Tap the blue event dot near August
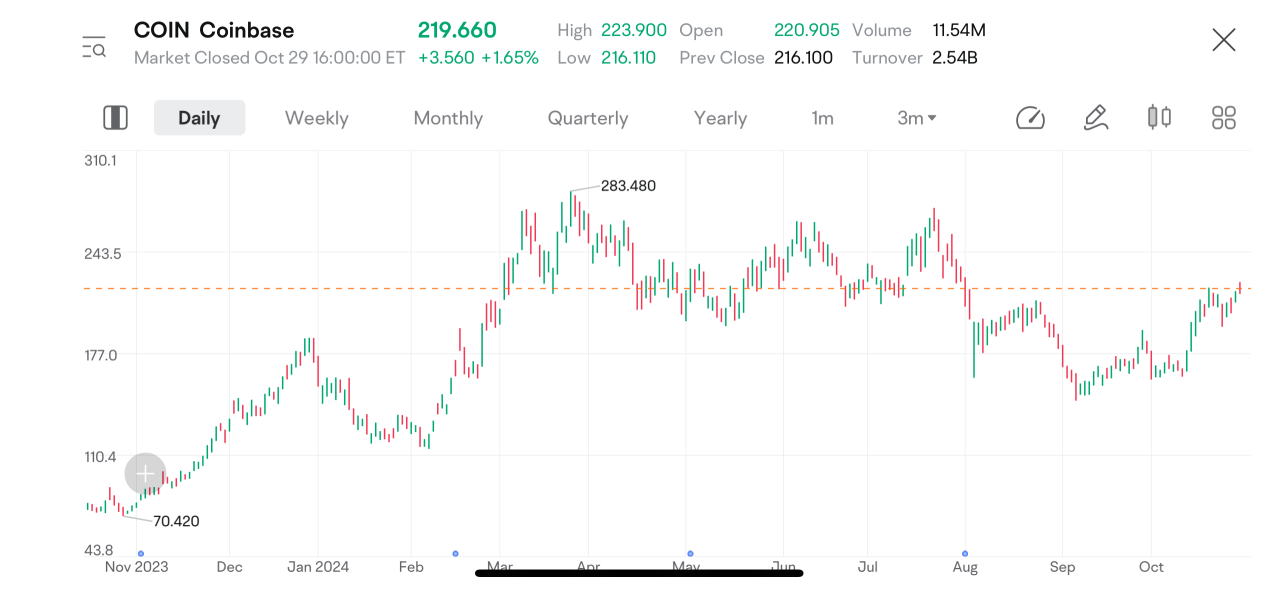This screenshot has width=1278, height=589. click(x=965, y=553)
